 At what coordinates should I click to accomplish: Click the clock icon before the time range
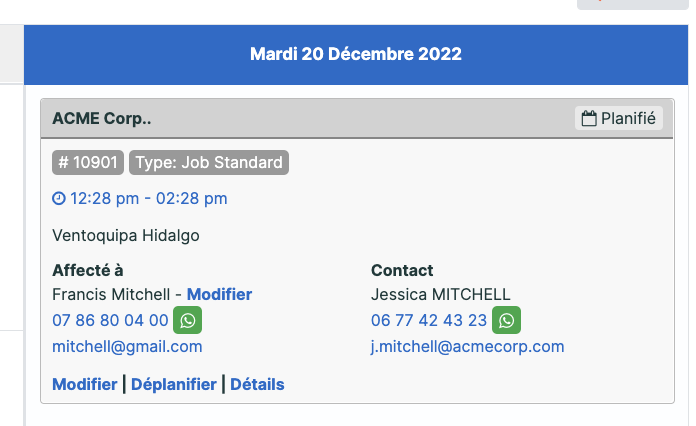pyautogui.click(x=59, y=198)
